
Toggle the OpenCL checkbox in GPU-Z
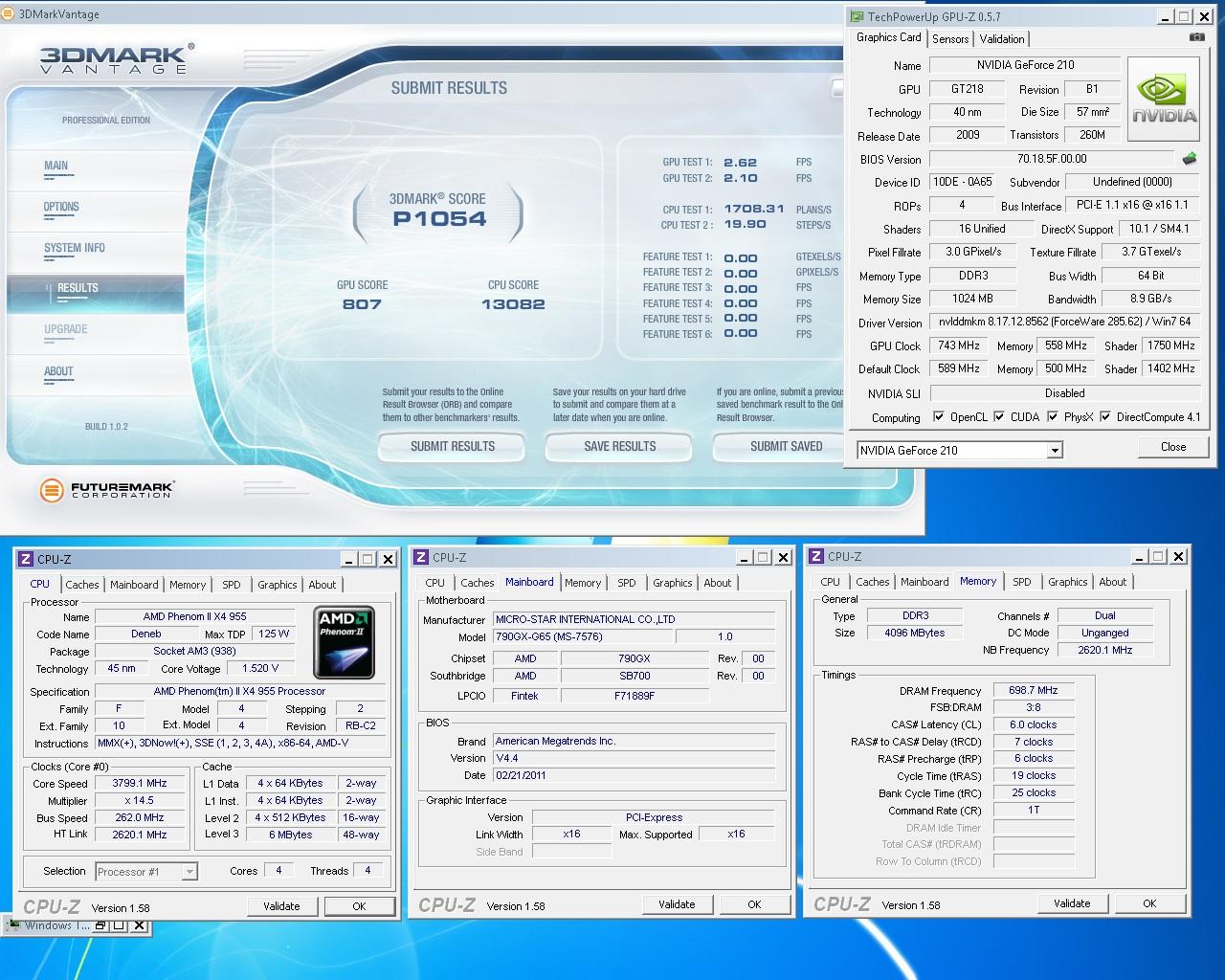pos(939,416)
